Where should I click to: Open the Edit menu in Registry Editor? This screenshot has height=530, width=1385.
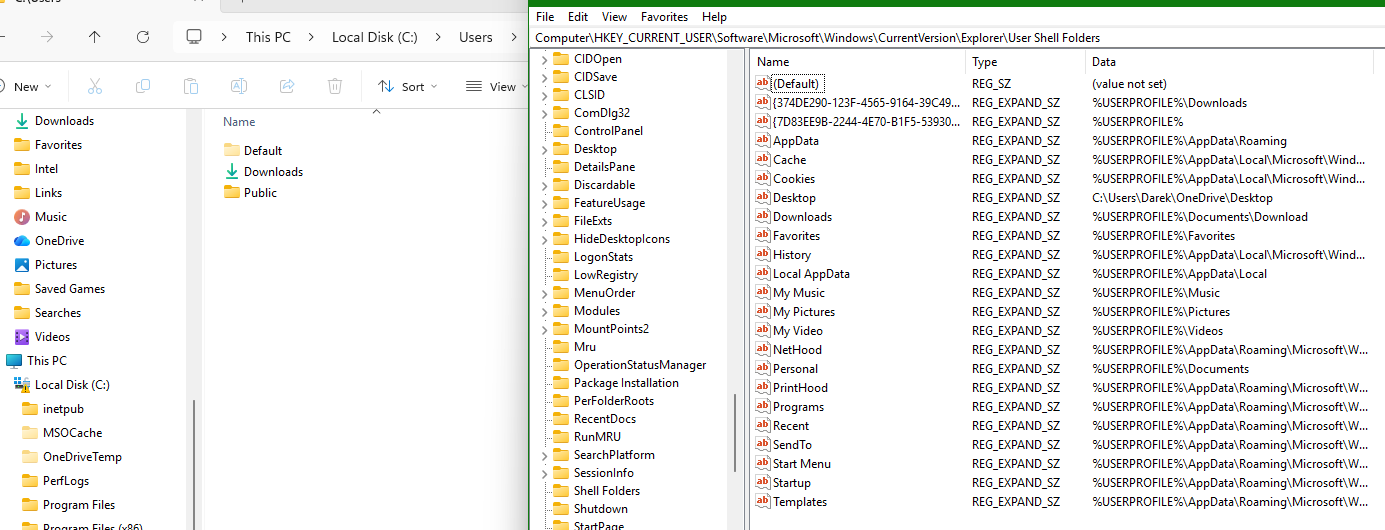pyautogui.click(x=578, y=17)
